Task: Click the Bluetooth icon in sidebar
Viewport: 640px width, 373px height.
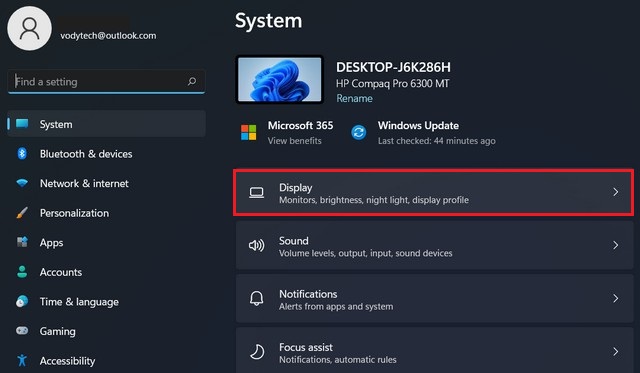Action: point(22,153)
